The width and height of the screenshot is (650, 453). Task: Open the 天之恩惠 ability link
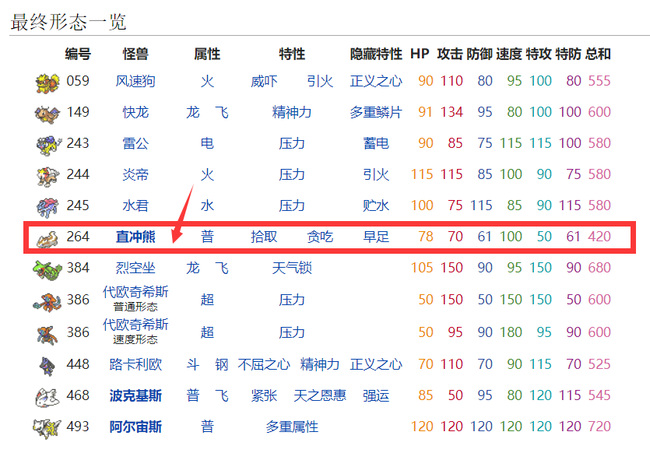320,395
